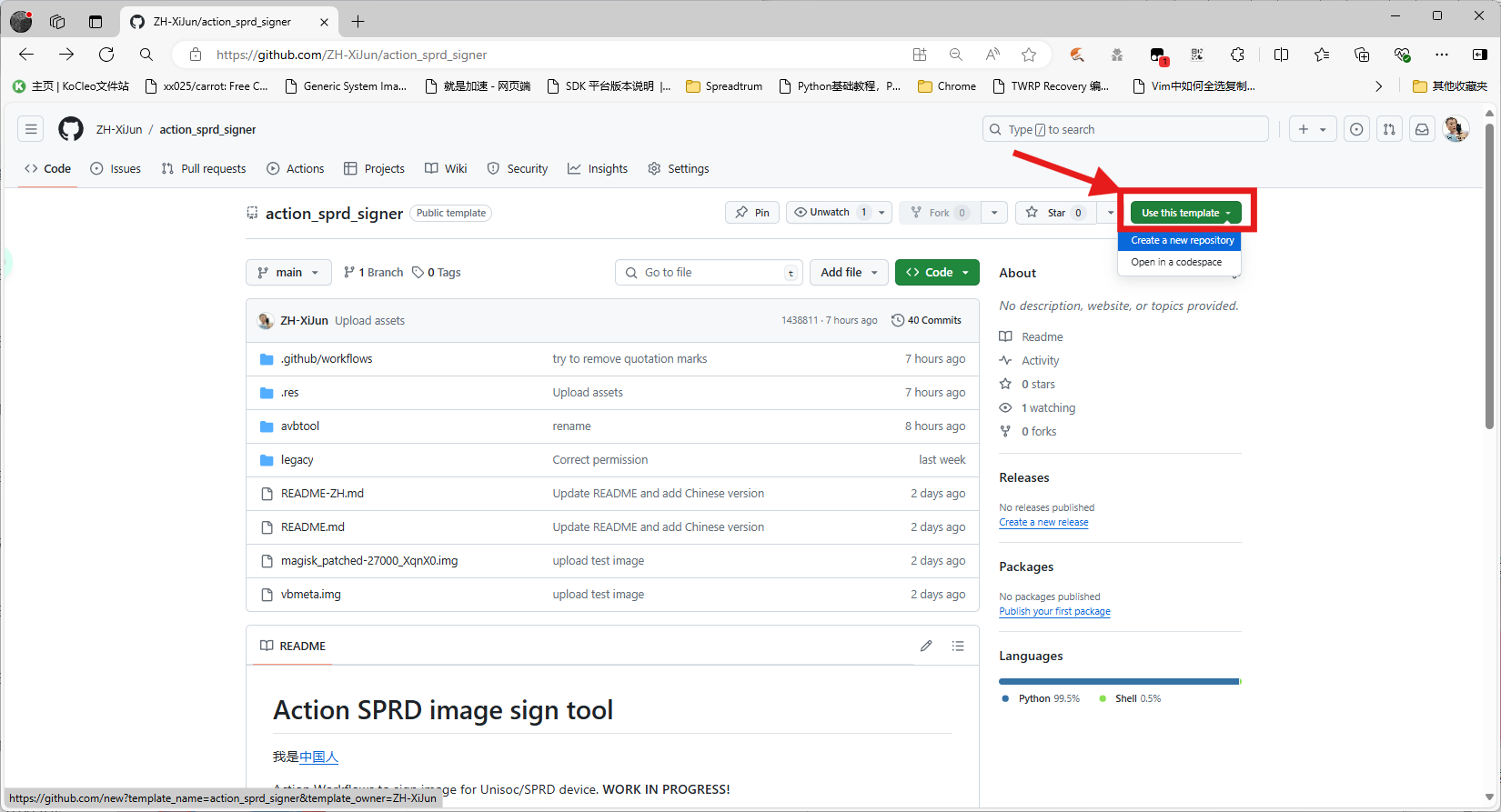Open the repository Settings tab
The height and width of the screenshot is (812, 1501).
[x=679, y=169]
